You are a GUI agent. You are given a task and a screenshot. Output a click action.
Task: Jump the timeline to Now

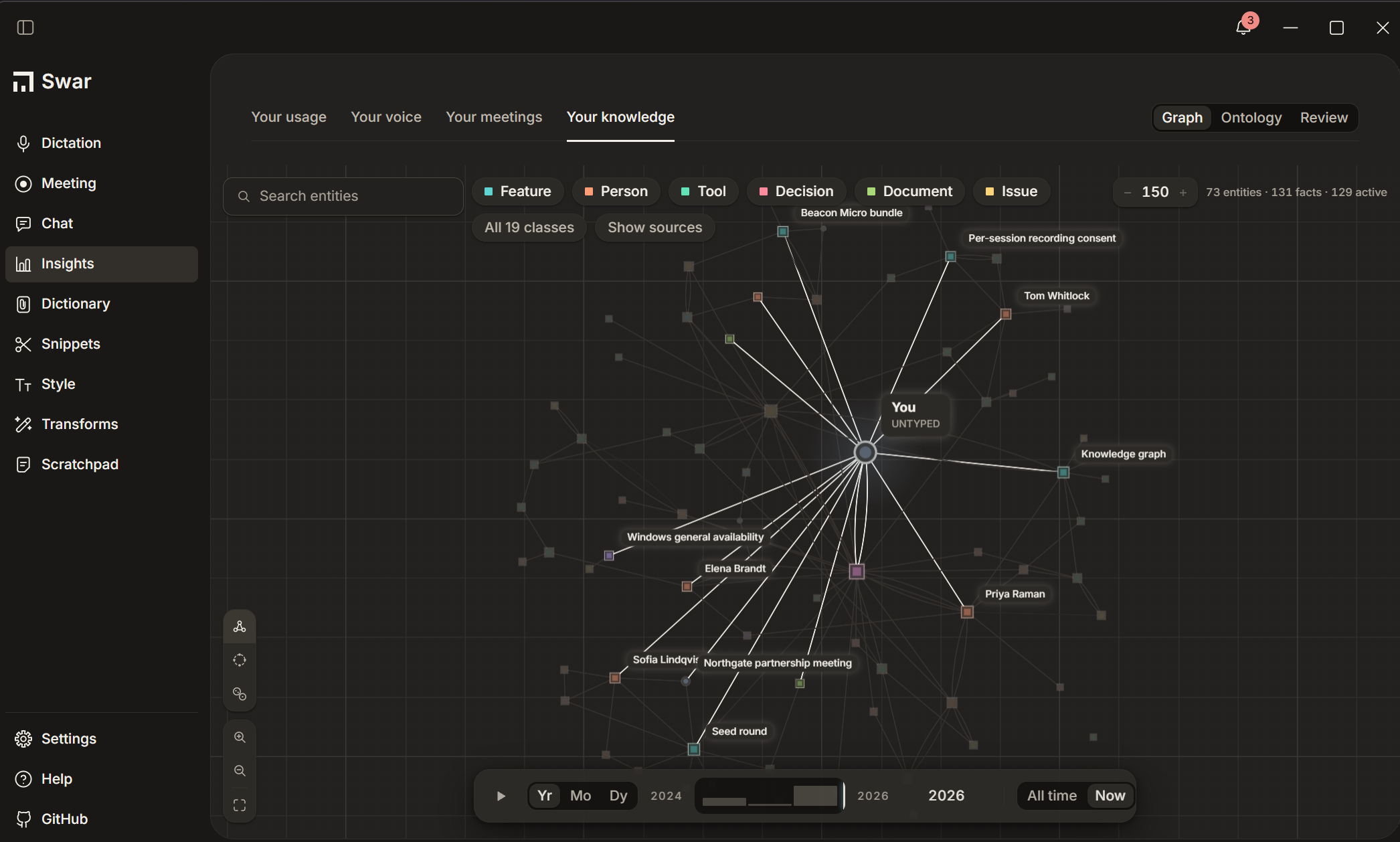coord(1110,796)
